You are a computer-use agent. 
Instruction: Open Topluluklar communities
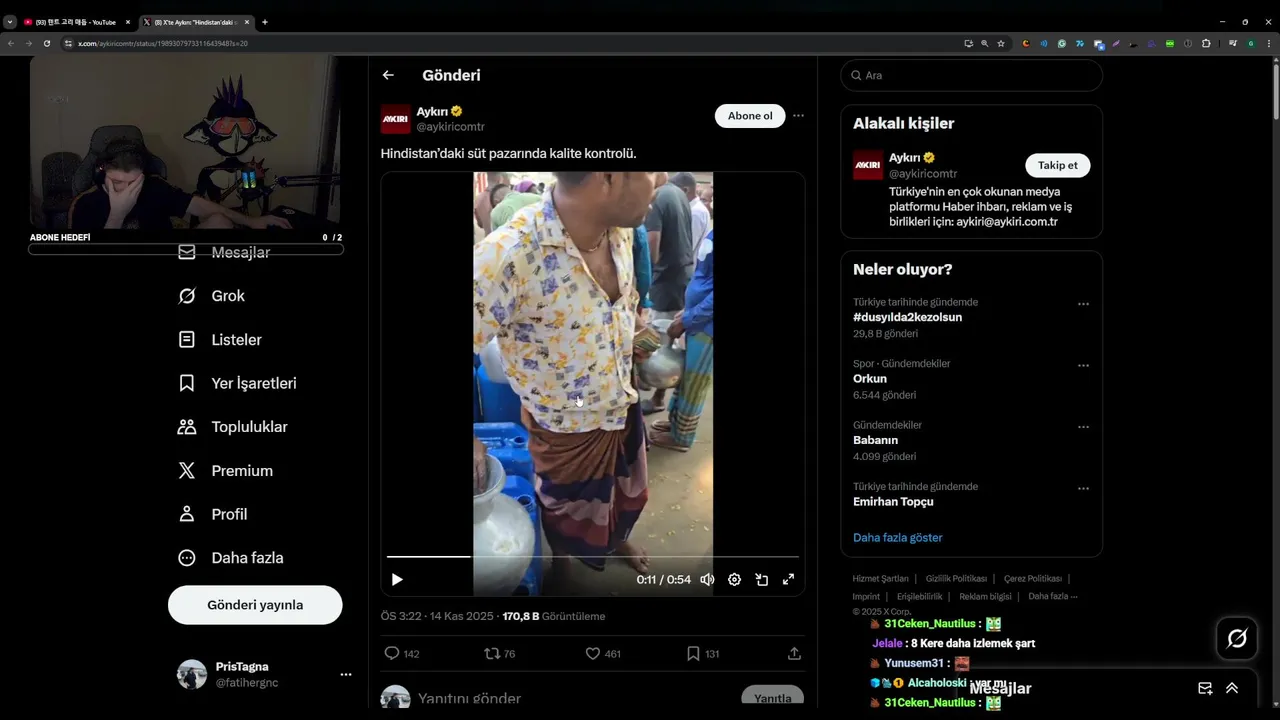[249, 427]
